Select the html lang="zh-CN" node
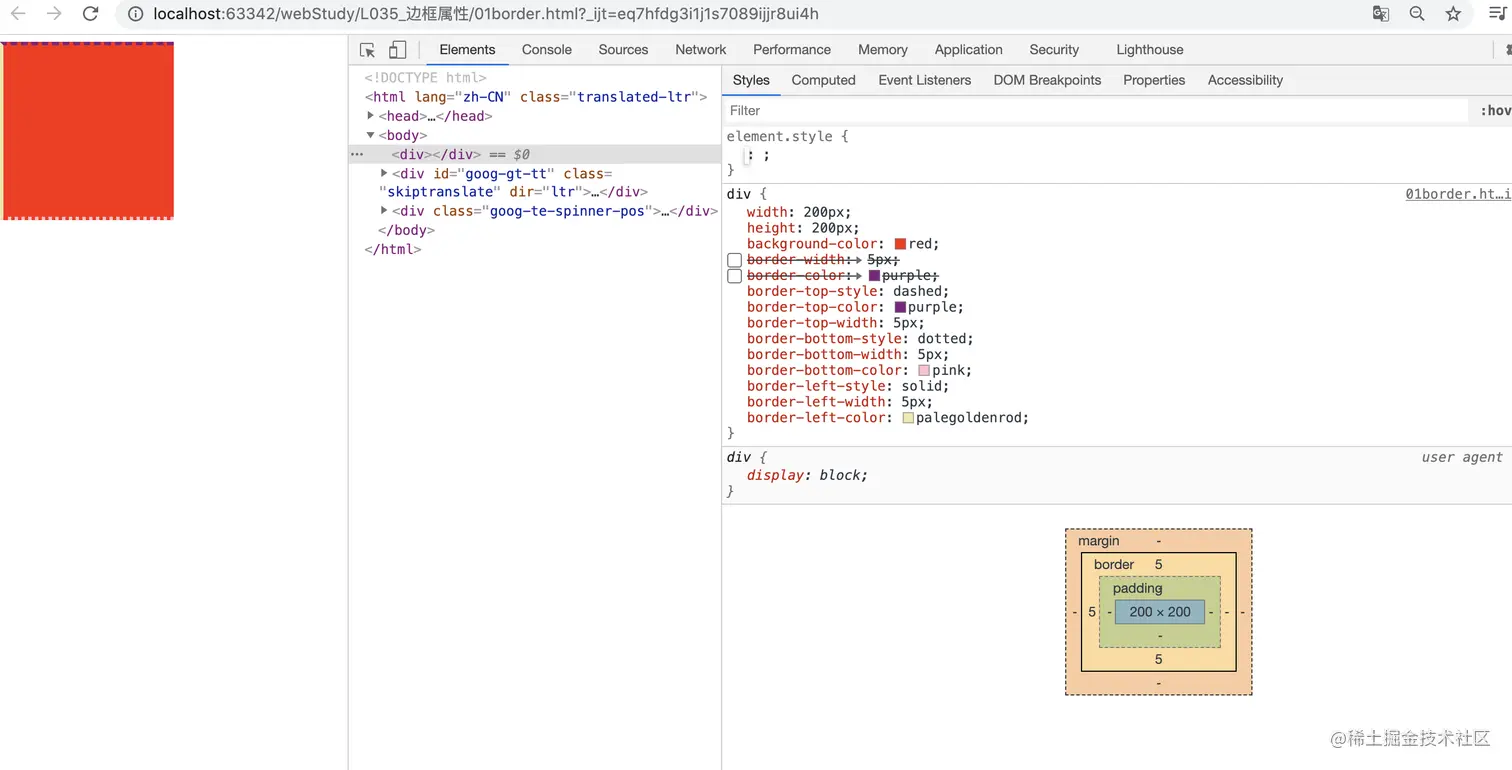The height and width of the screenshot is (770, 1512). pos(536,97)
